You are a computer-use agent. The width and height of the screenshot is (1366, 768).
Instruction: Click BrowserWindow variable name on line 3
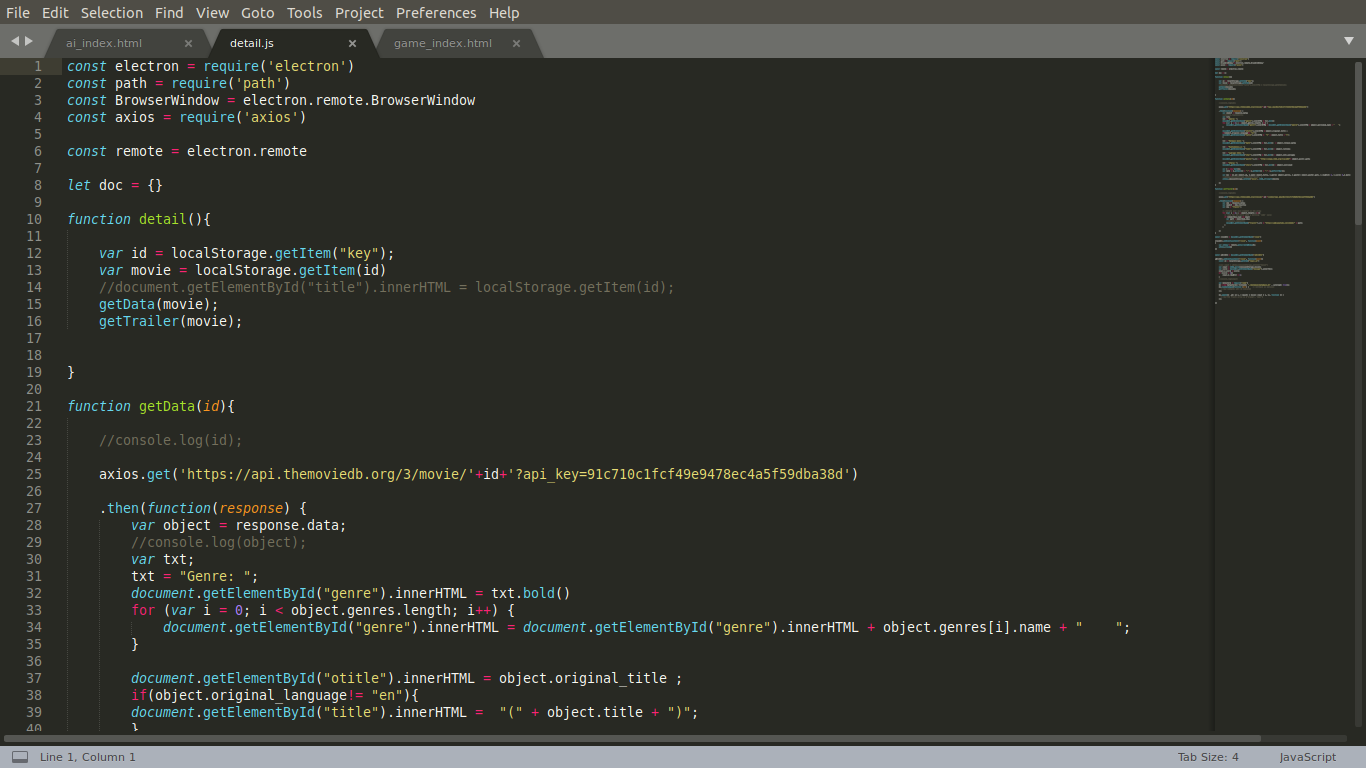[167, 100]
